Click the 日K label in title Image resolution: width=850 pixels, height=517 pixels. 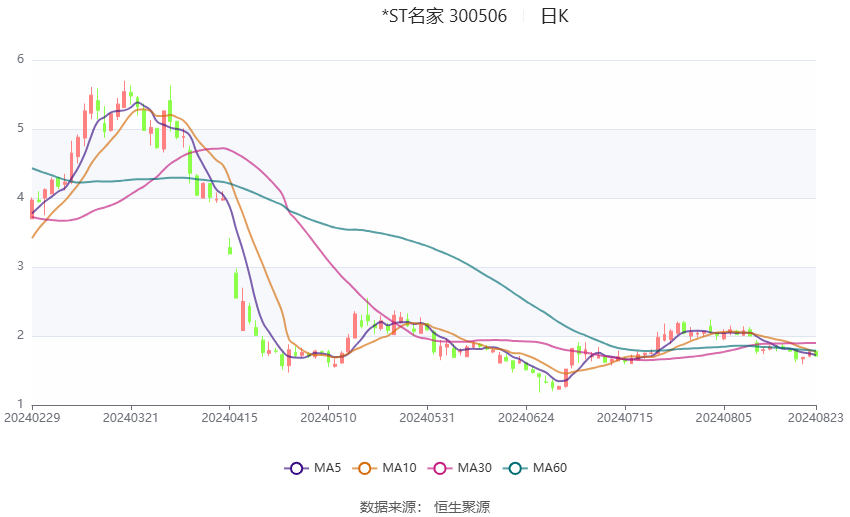pyautogui.click(x=555, y=16)
